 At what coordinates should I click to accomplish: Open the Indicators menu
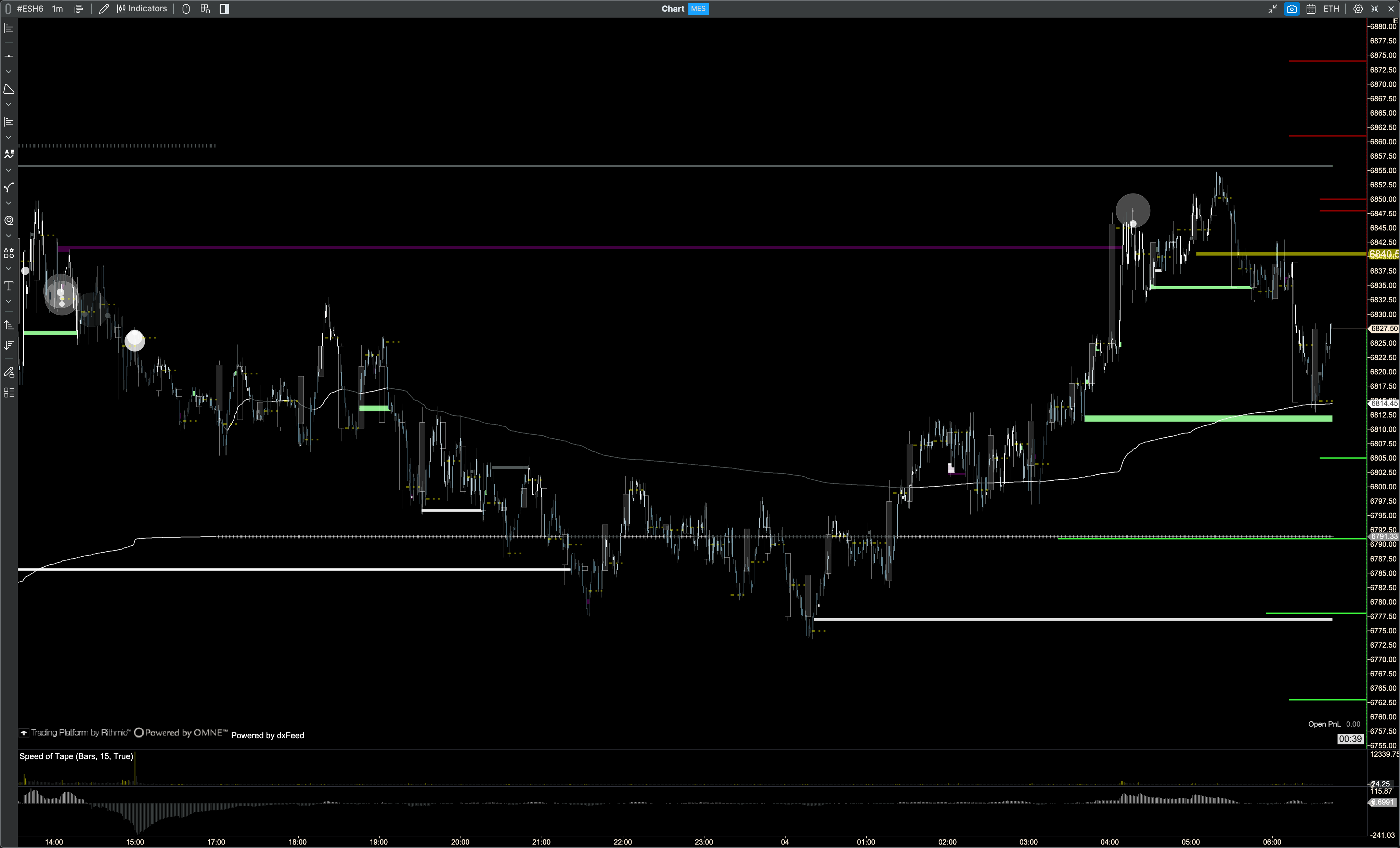point(142,9)
